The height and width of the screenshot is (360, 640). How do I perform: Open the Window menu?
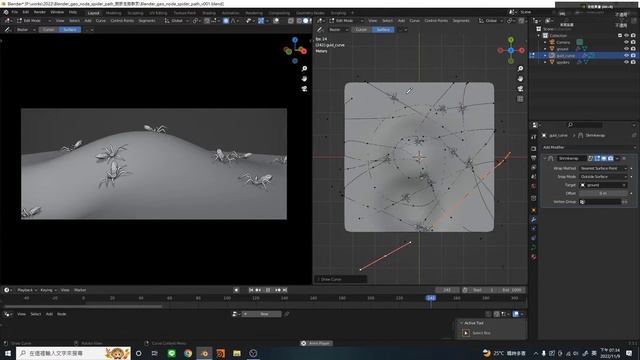point(57,12)
